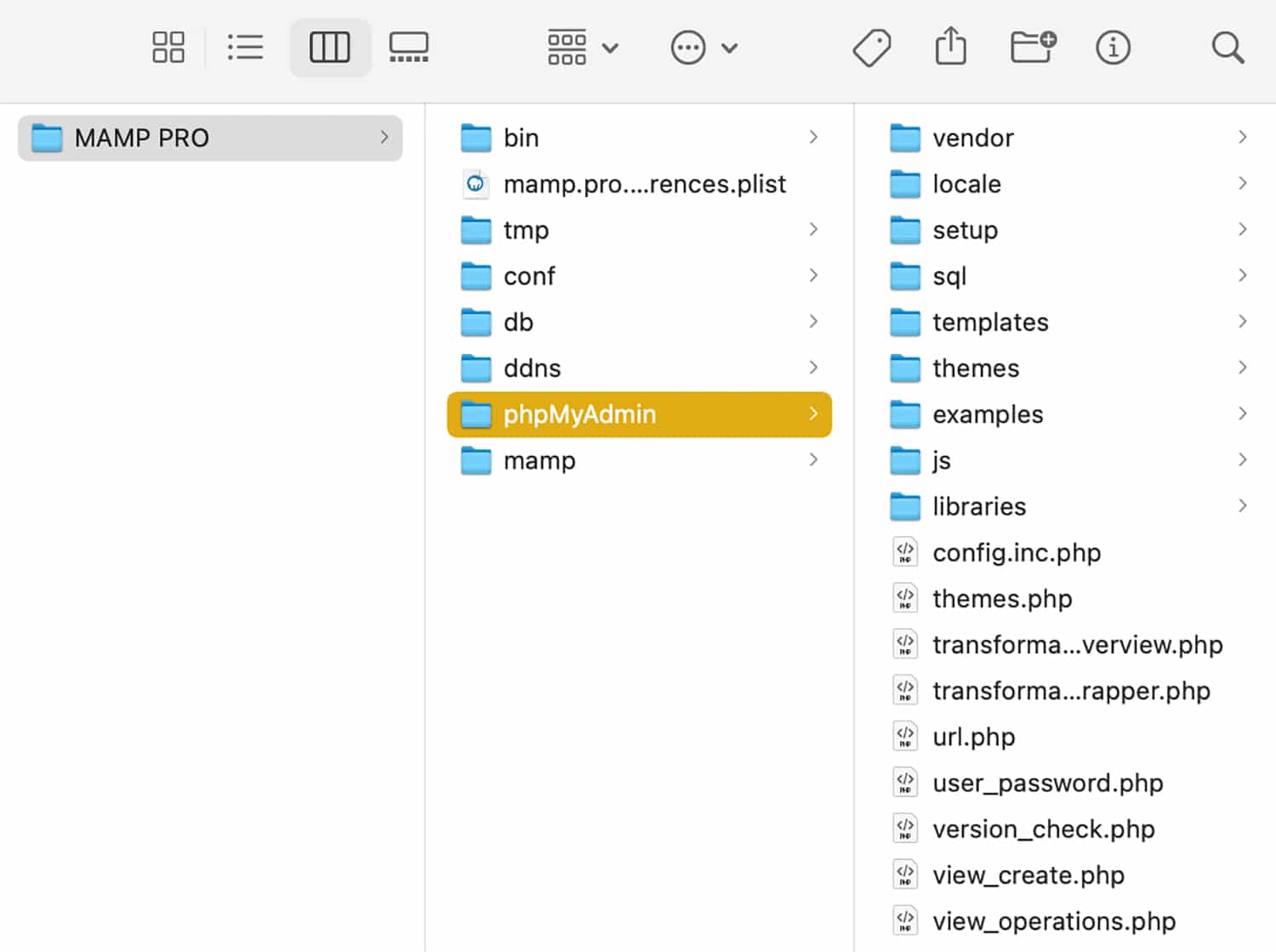Screen dimensions: 1276x952
Task: Select the bin folder
Action: click(x=521, y=137)
